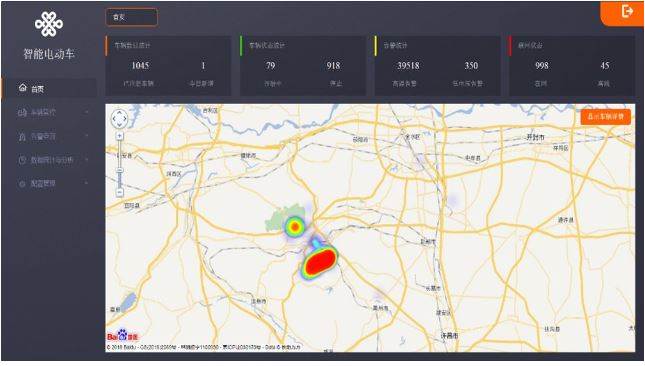Click the data statistics clock icon
Viewport: 645px width, 366px height.
pos(22,160)
